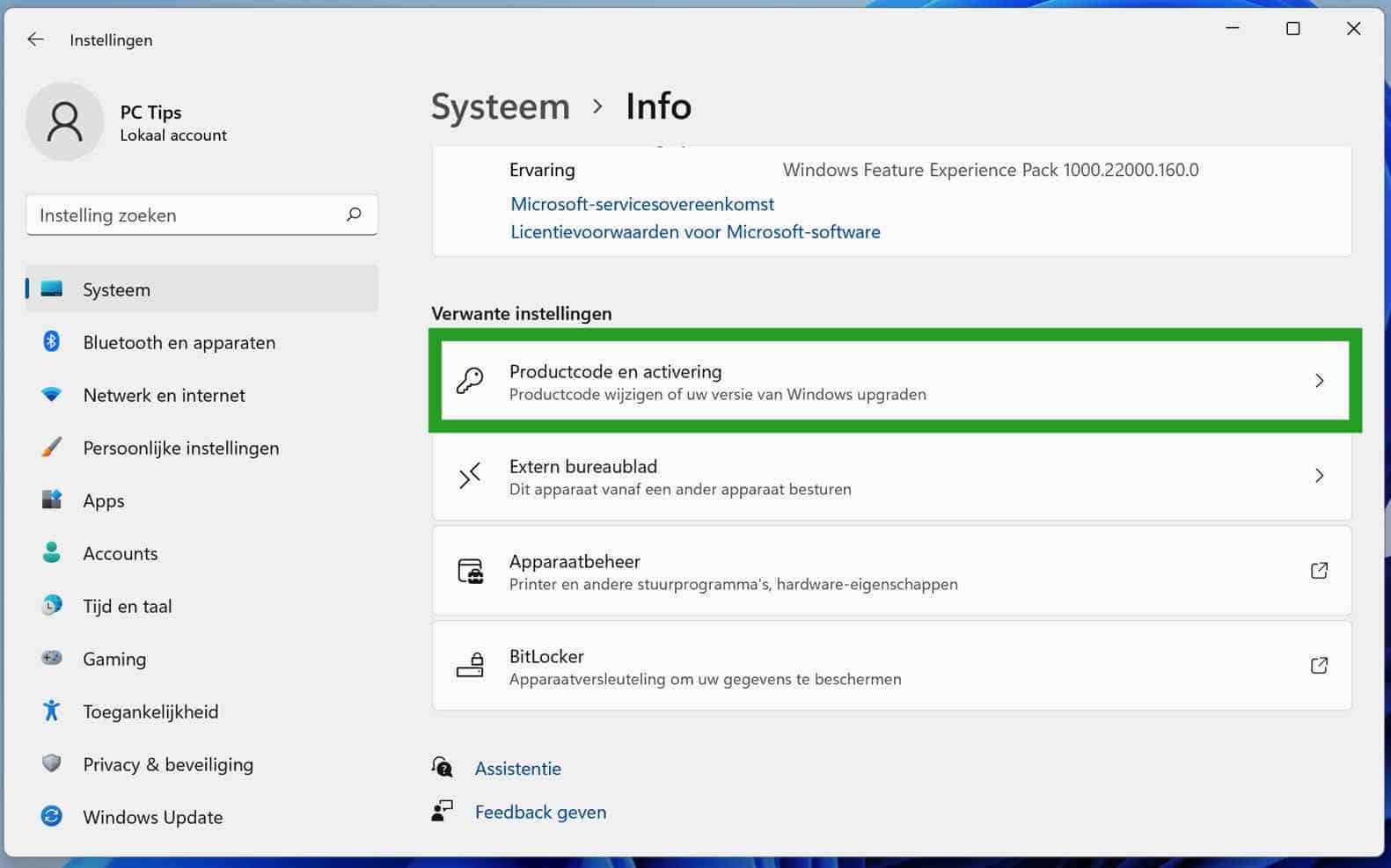Click the Systeem monitor icon in sidebar

point(52,289)
